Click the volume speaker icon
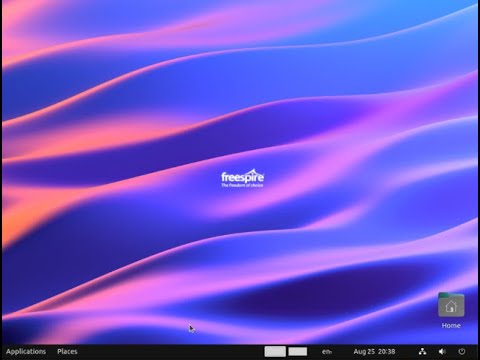480x360 pixels. pyautogui.click(x=442, y=351)
